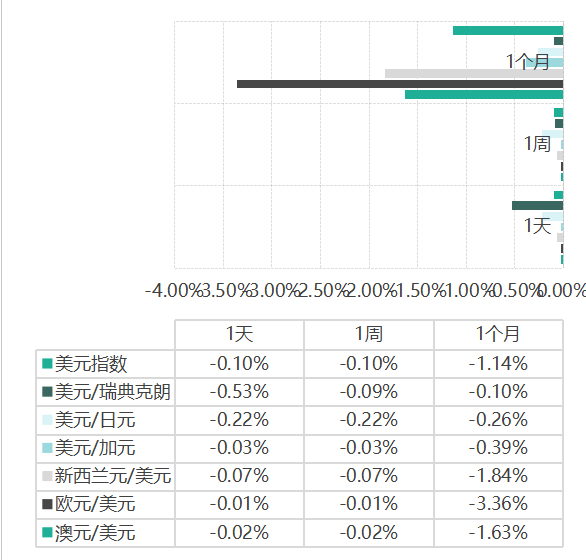Click the 美元/瑞典克朗 legend color swatch
Screen dimensions: 586x560
pos(47,392)
